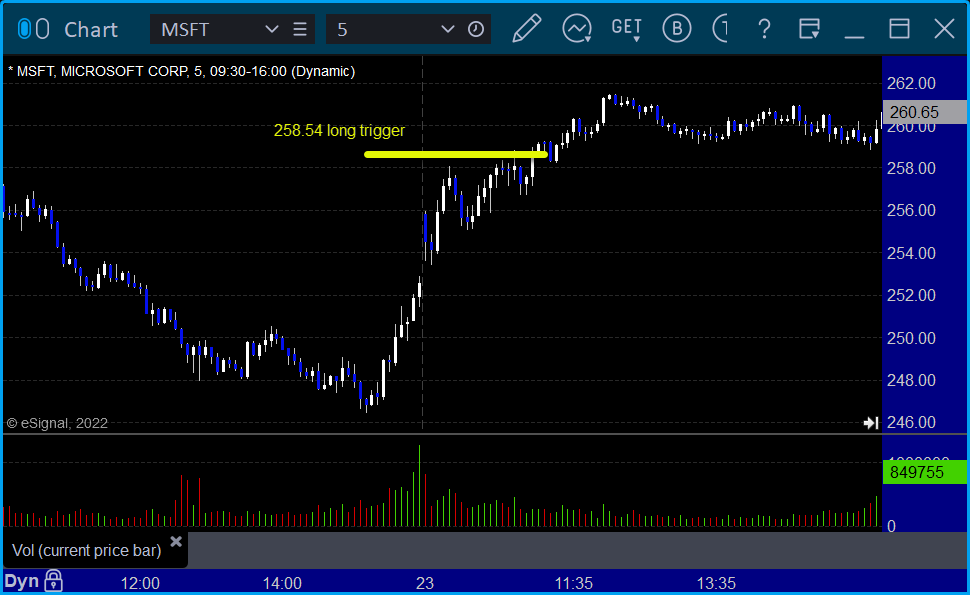
Task: Click the "258.54 long trigger" annotation text
Action: pyautogui.click(x=339, y=131)
